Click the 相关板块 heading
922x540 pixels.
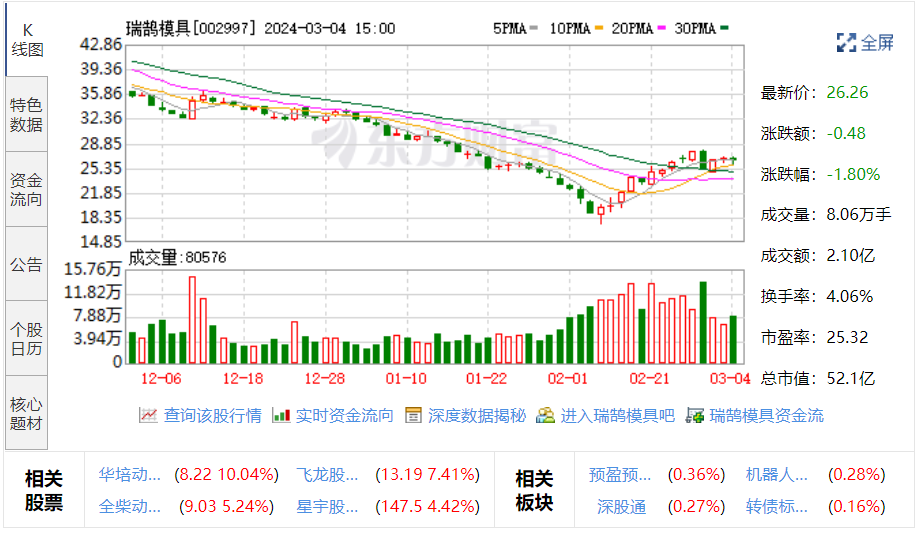pos(534,490)
